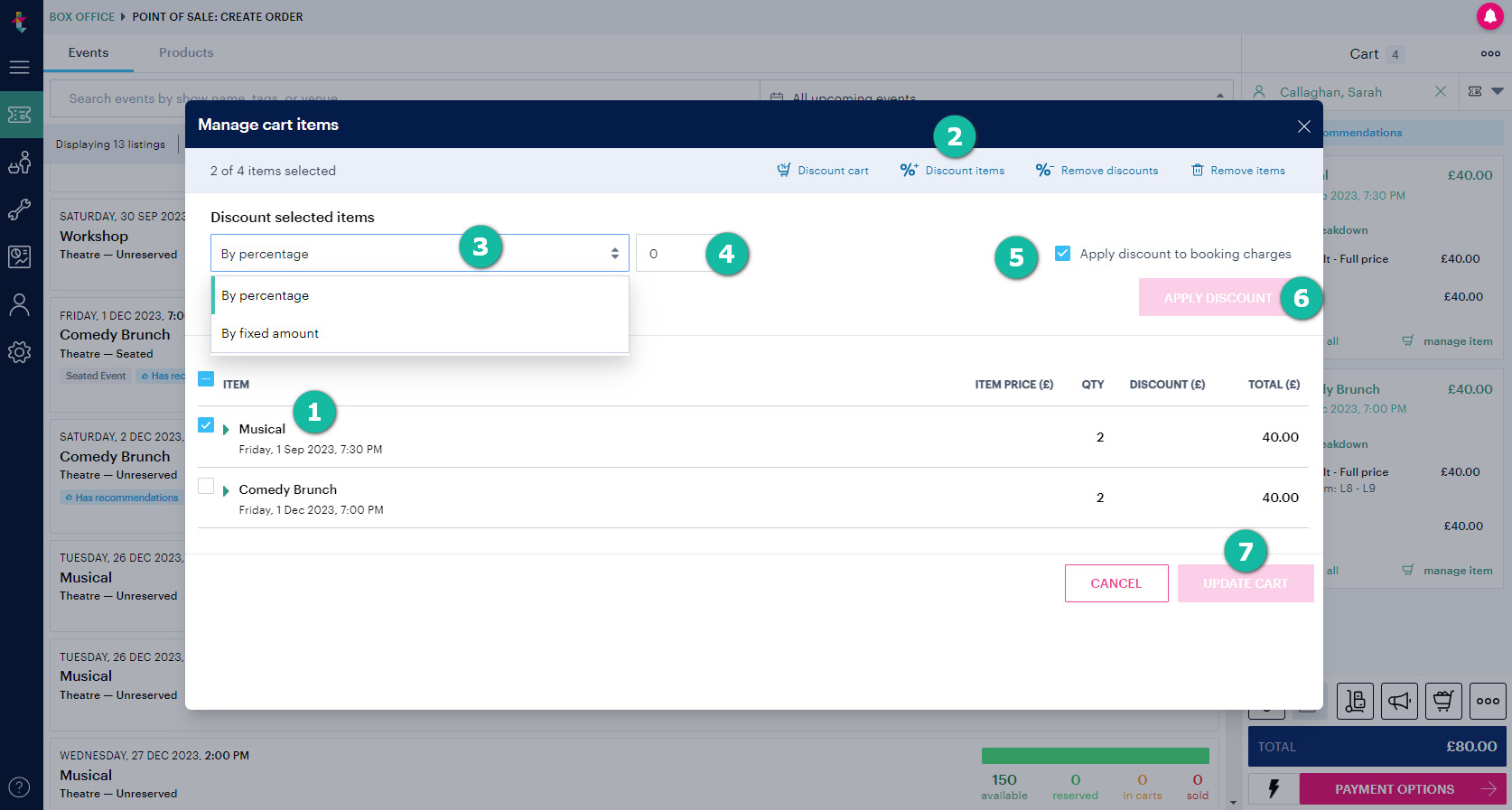Open the settings gear icon in sidebar
The image size is (1512, 810).
click(19, 352)
